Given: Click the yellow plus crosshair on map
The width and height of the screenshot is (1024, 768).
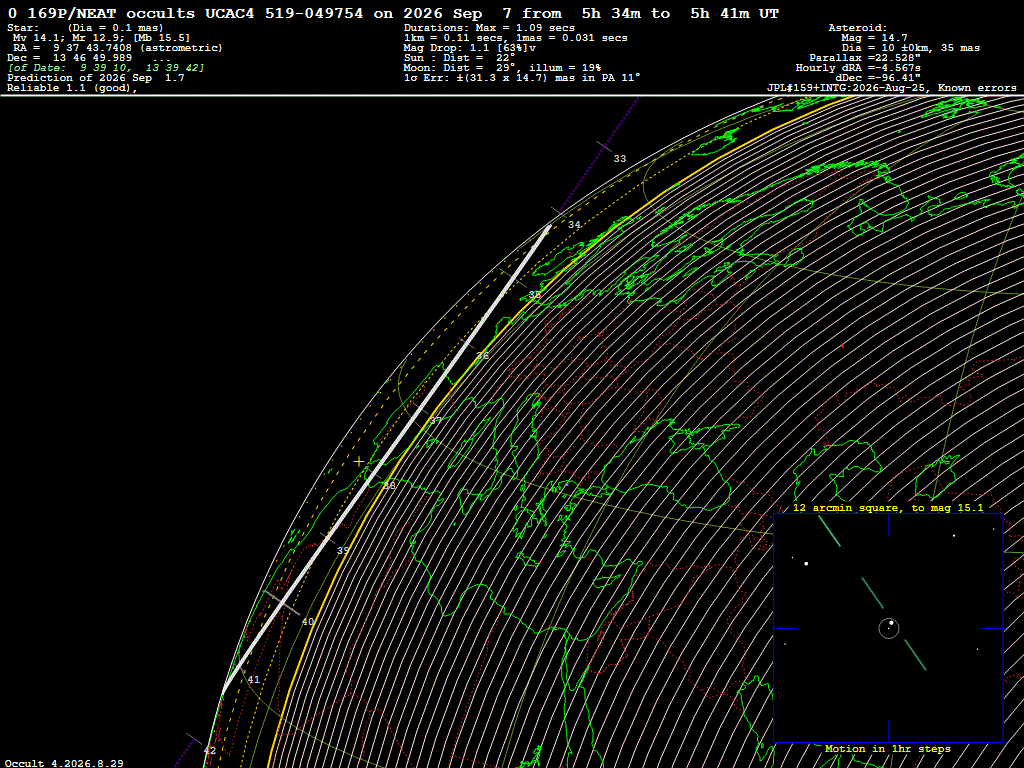Looking at the screenshot, I should (359, 462).
